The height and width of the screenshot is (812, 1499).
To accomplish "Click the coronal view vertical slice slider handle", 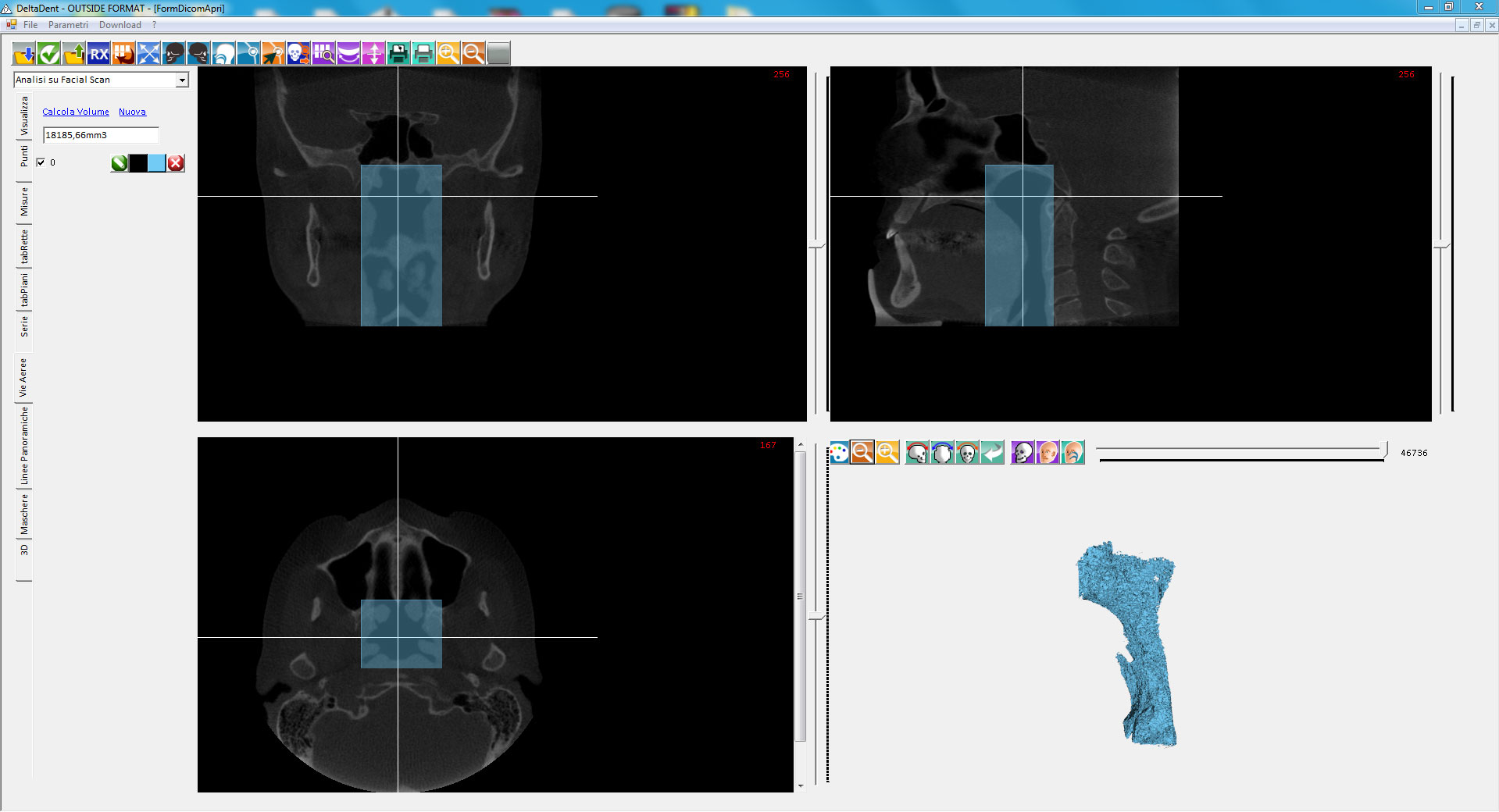I will [x=816, y=246].
